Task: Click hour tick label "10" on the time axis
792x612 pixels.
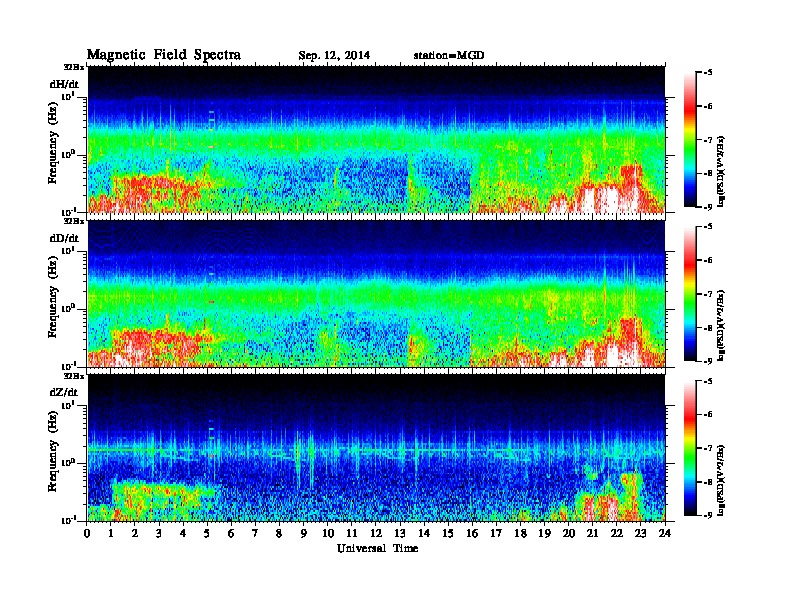Action: click(x=328, y=533)
